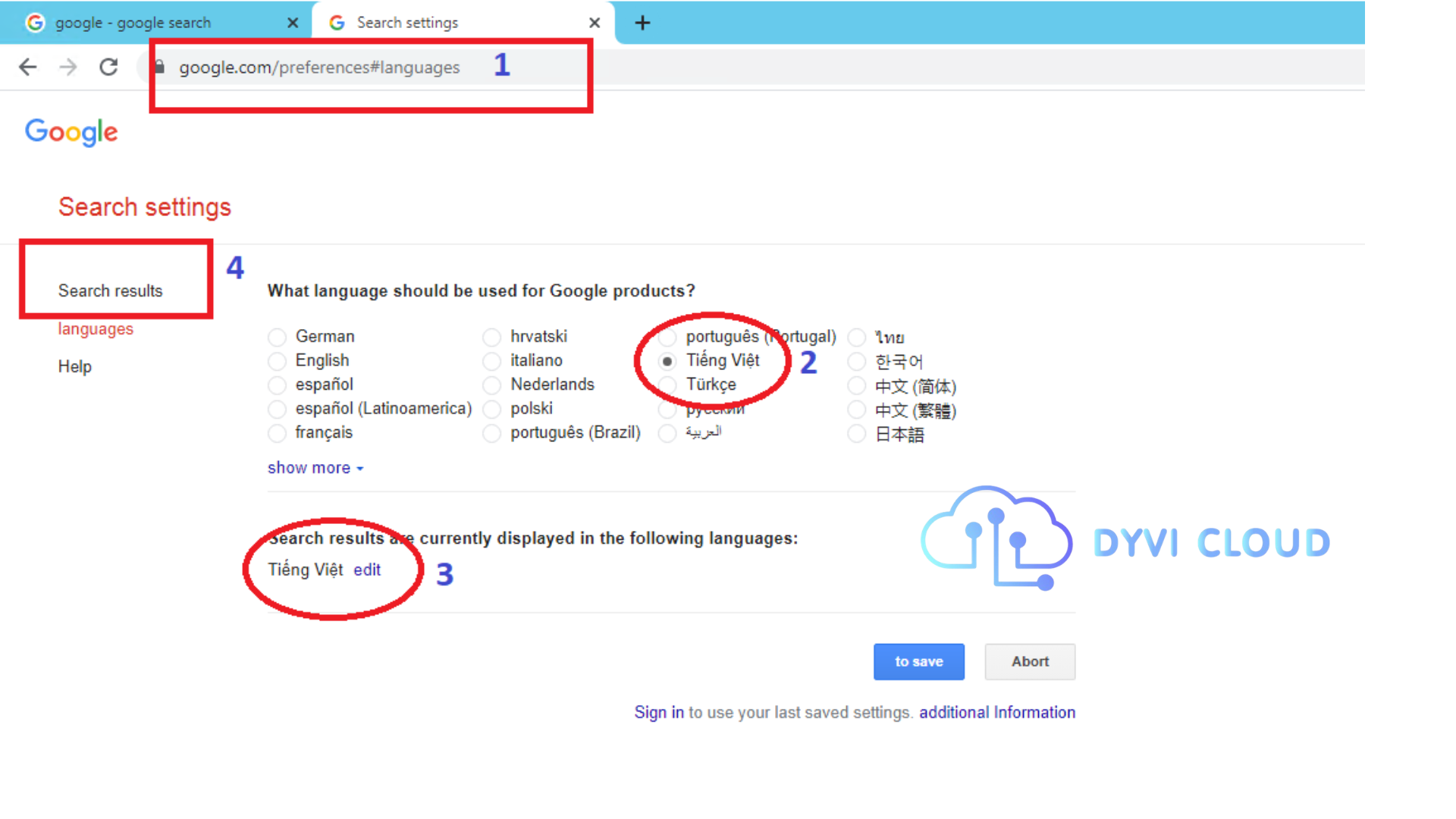This screenshot has width=1456, height=819.
Task: Click the address bar URL
Action: (319, 67)
